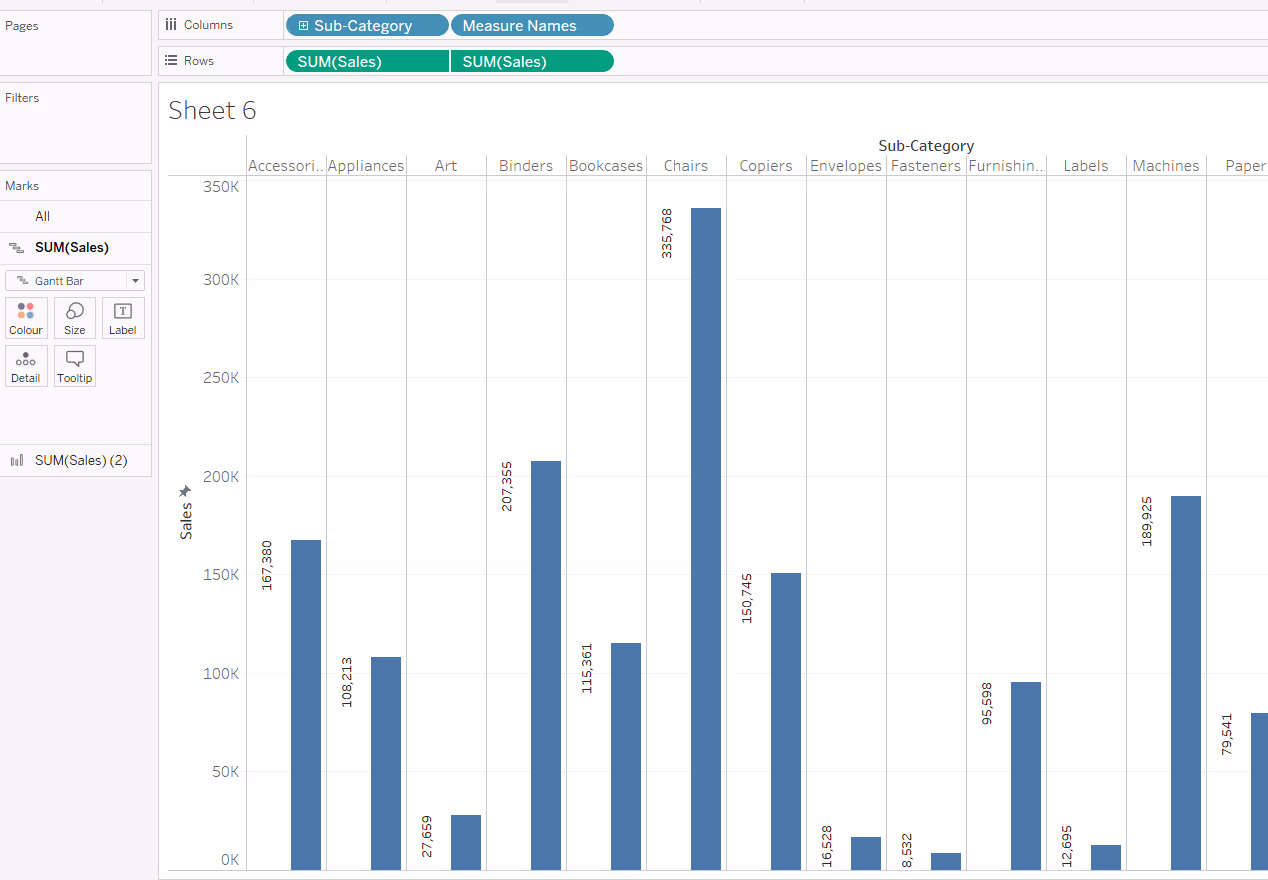Screen dimensions: 1268x880
Task: Click the Fasteners column header
Action: pyautogui.click(x=926, y=166)
